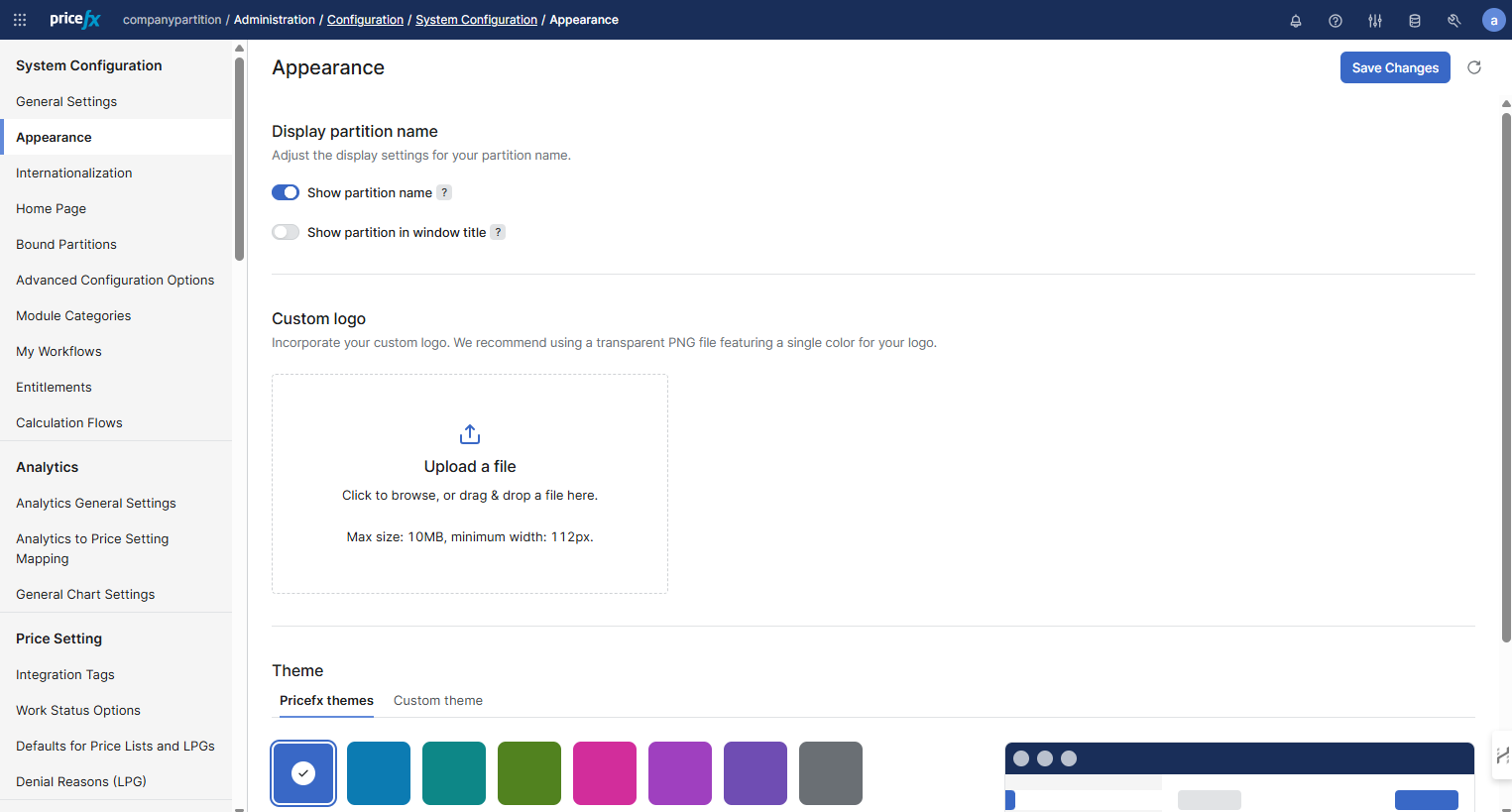Open the sliders configuration icon in header
1512x812 pixels.
click(x=1374, y=21)
